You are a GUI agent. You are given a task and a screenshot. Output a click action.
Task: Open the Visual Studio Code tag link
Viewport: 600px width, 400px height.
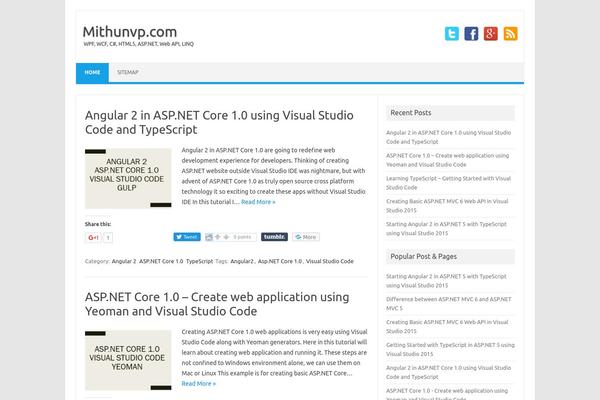[x=329, y=261]
